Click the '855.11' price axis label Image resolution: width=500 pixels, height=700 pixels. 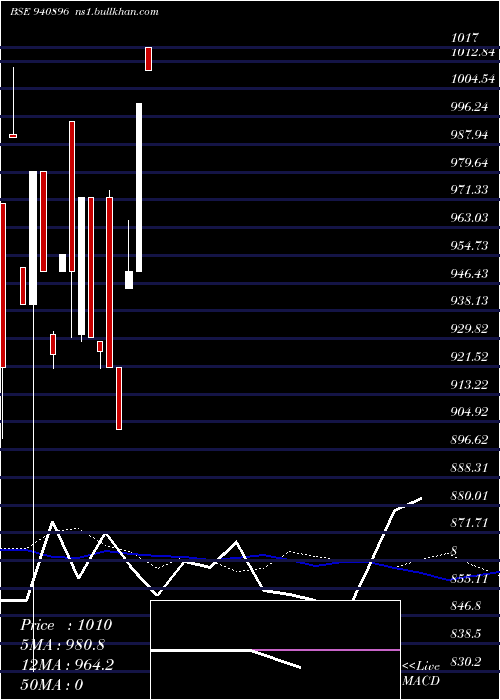click(x=470, y=579)
